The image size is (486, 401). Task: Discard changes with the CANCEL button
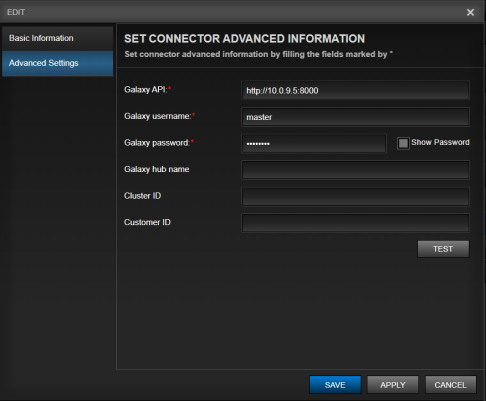coord(450,385)
